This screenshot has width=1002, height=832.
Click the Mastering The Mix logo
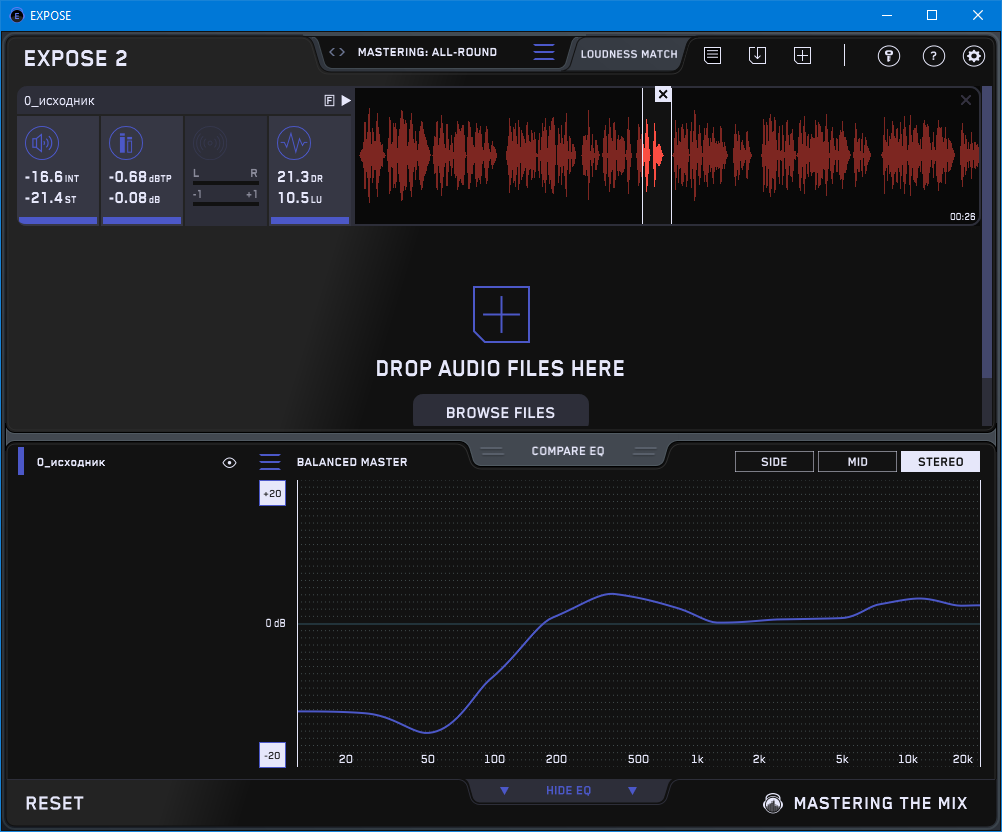(x=866, y=803)
